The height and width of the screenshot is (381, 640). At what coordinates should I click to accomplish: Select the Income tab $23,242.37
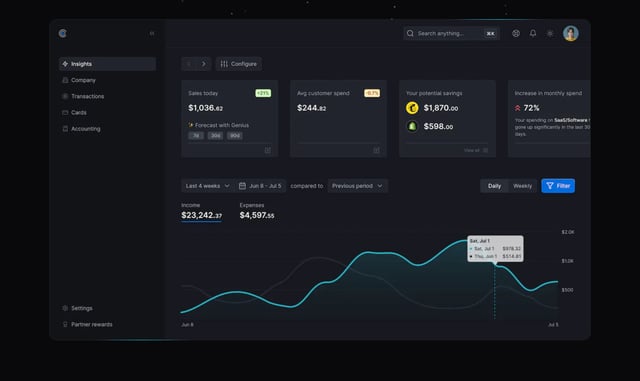click(x=202, y=212)
